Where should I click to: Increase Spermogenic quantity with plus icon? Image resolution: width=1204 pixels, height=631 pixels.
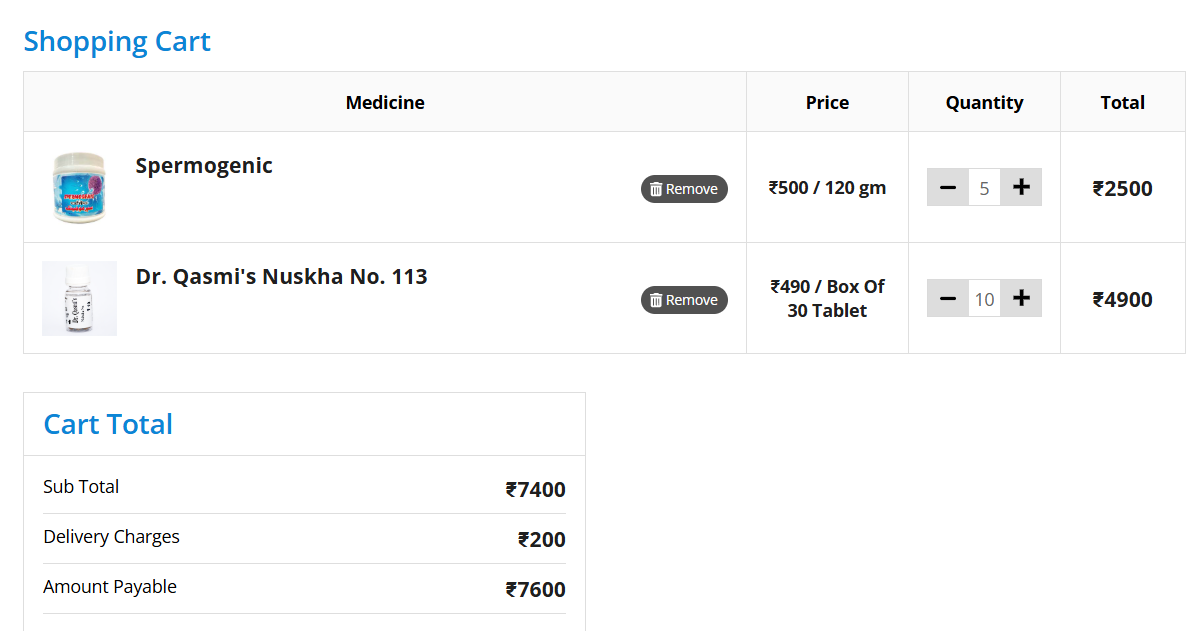(1021, 187)
